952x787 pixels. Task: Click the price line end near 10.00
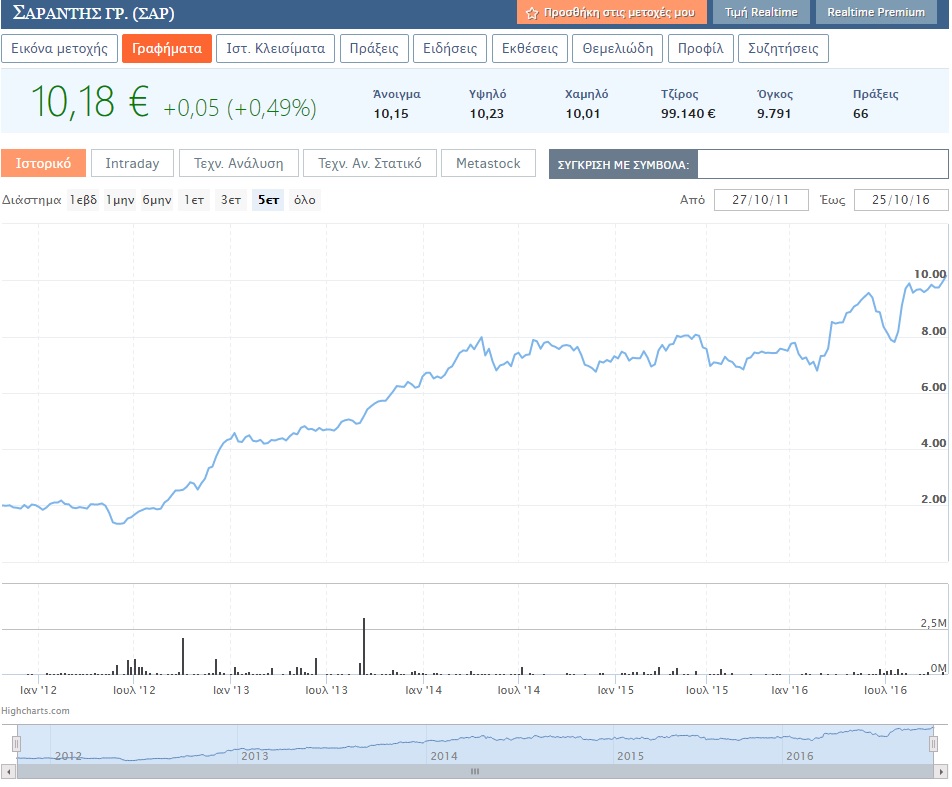944,278
